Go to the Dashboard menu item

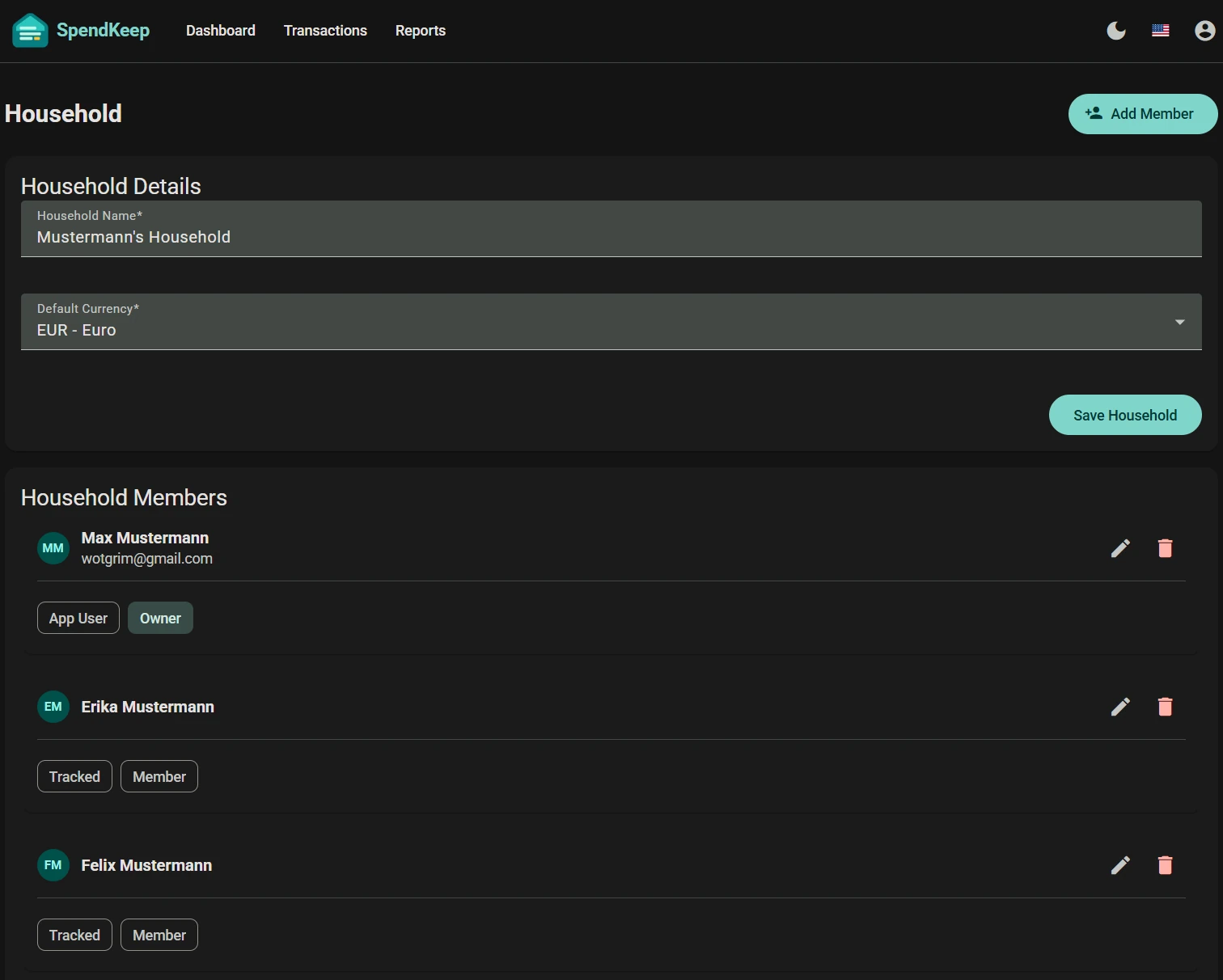coord(221,31)
